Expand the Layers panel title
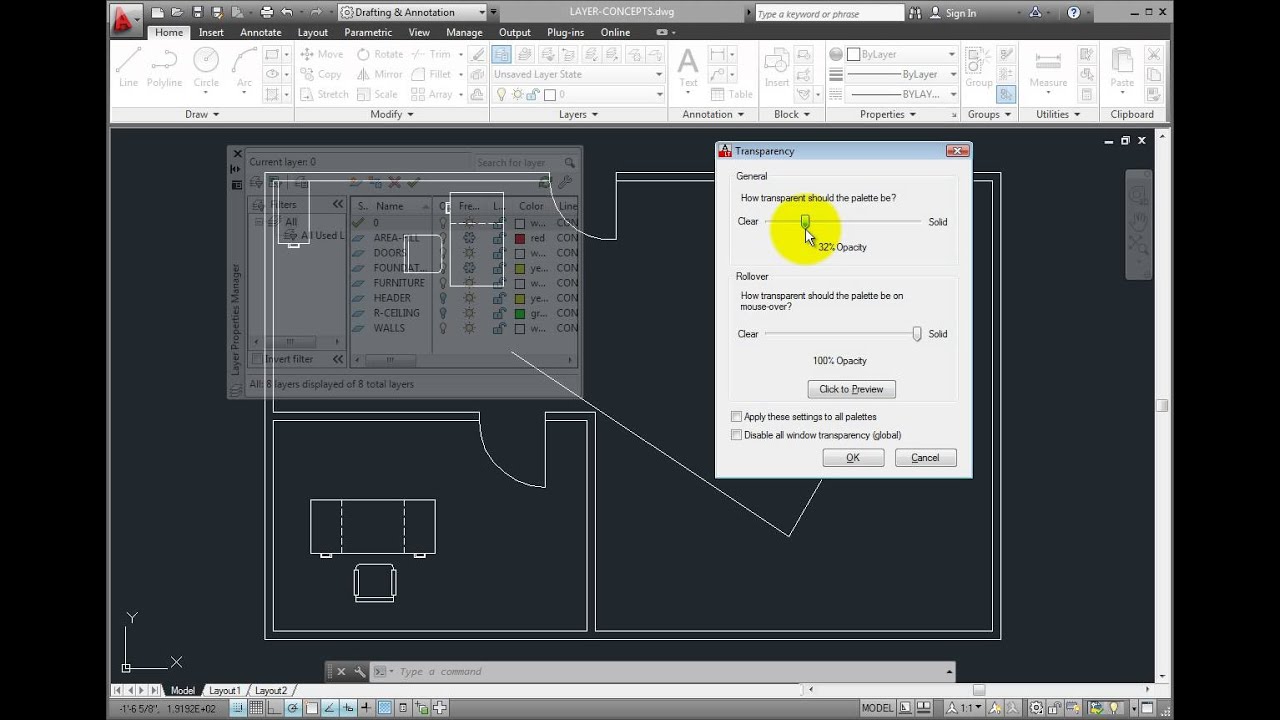1280x720 pixels. 578,114
